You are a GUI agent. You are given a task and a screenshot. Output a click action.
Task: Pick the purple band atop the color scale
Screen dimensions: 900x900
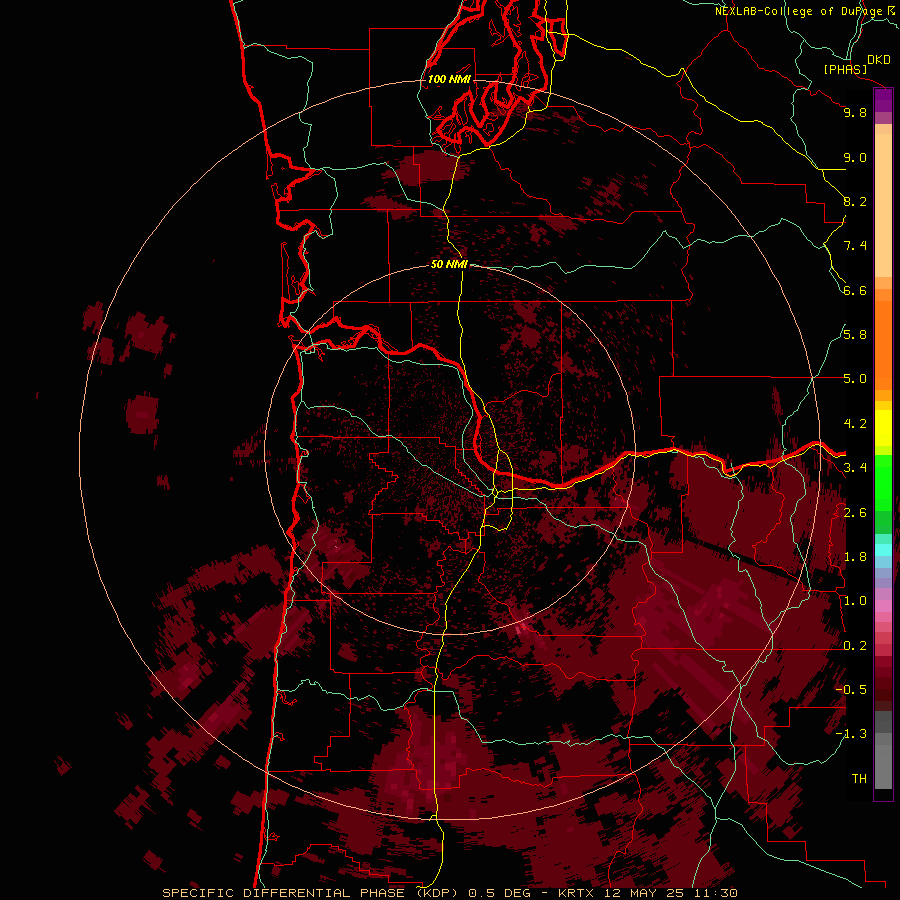pos(883,101)
